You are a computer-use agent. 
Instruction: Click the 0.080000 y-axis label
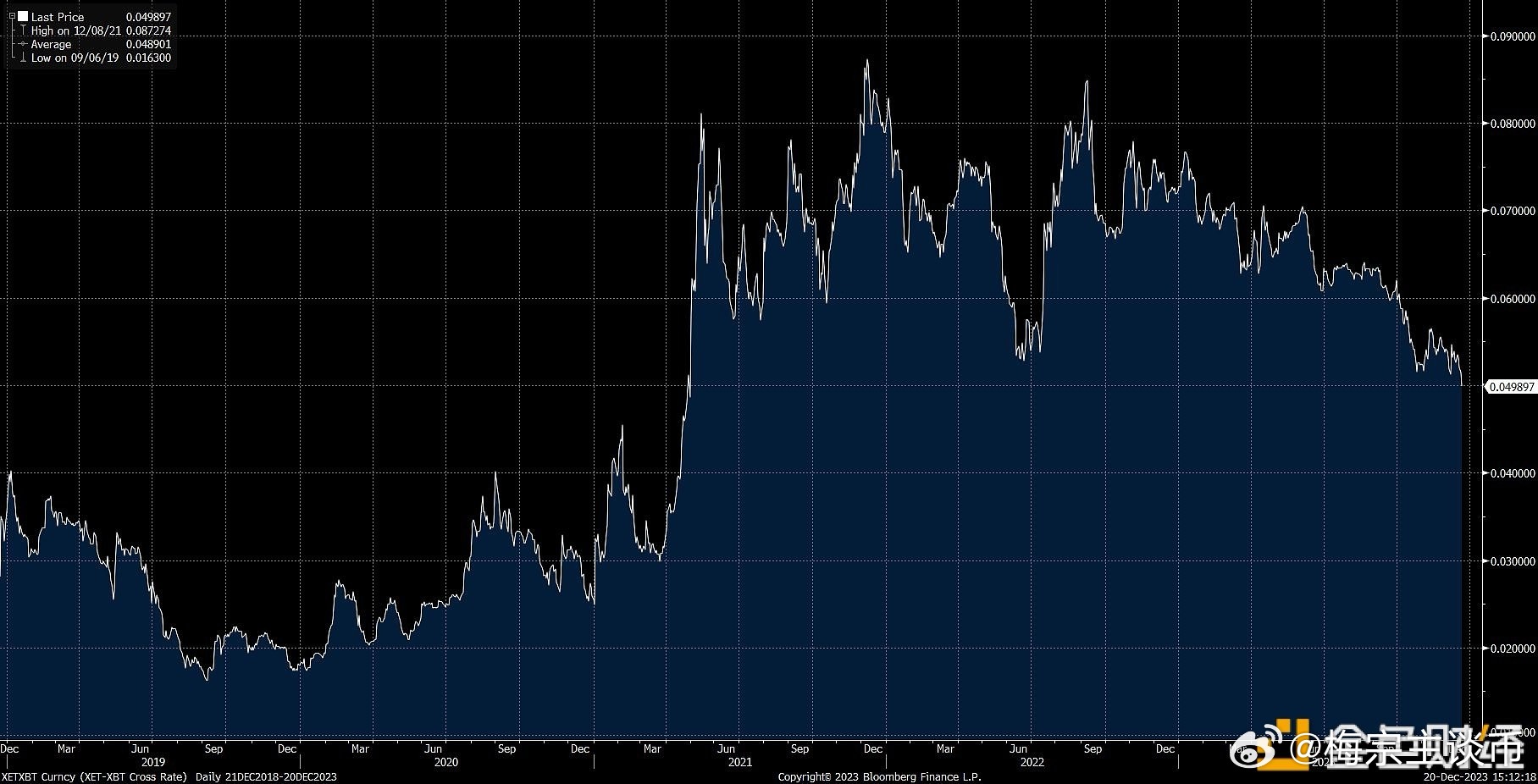click(x=1513, y=124)
